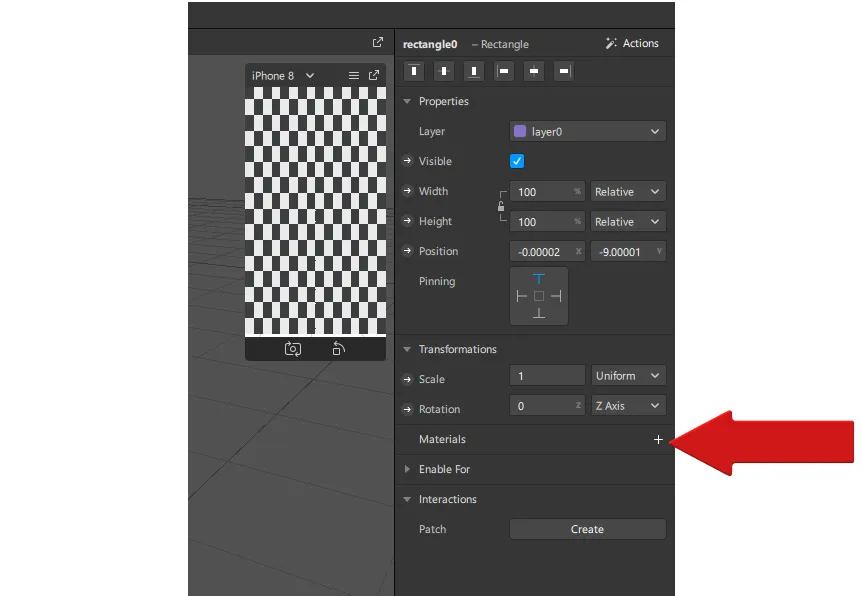Open simulator hamburger menu
862x596 pixels.
click(354, 75)
